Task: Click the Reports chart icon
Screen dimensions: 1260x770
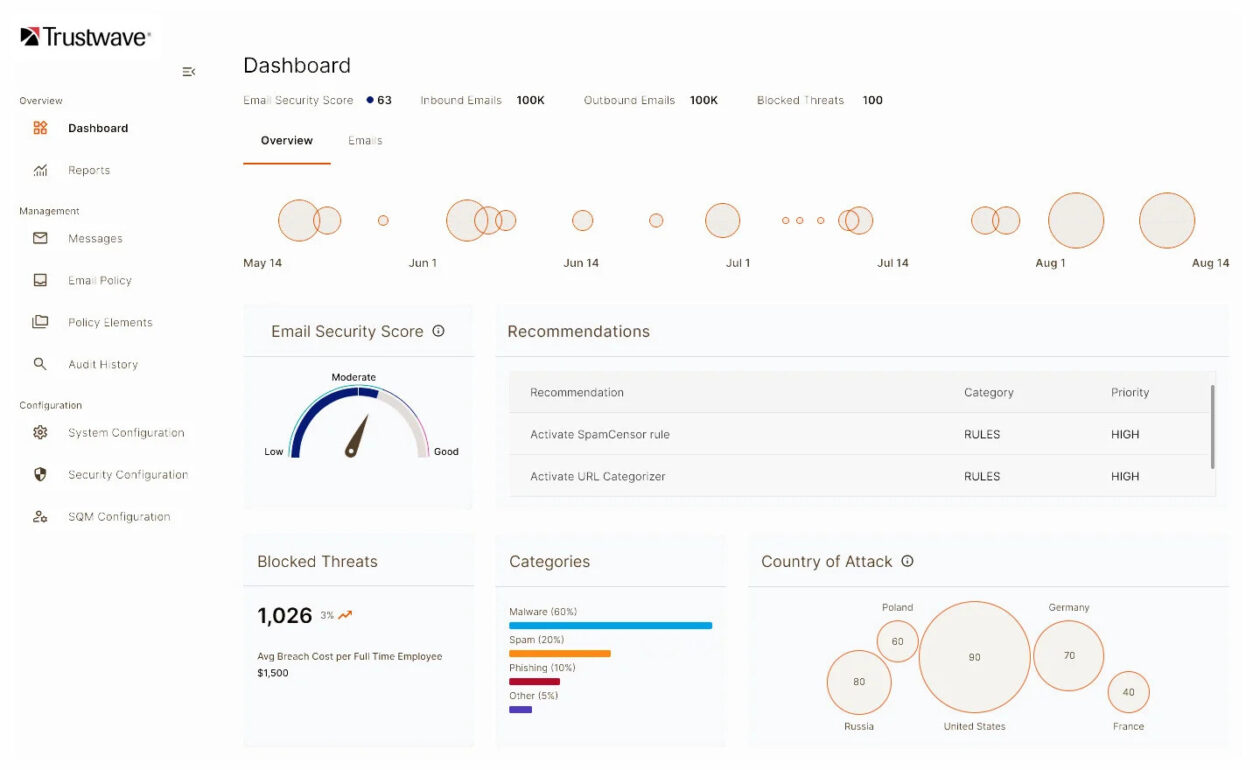Action: [x=40, y=170]
